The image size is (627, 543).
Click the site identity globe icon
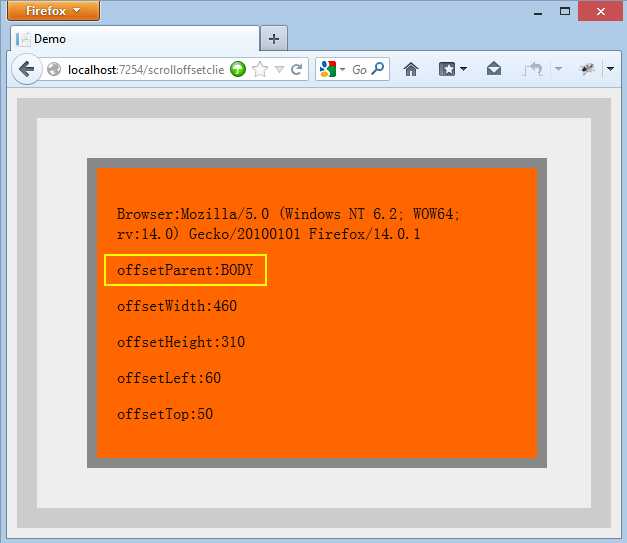[x=54, y=69]
